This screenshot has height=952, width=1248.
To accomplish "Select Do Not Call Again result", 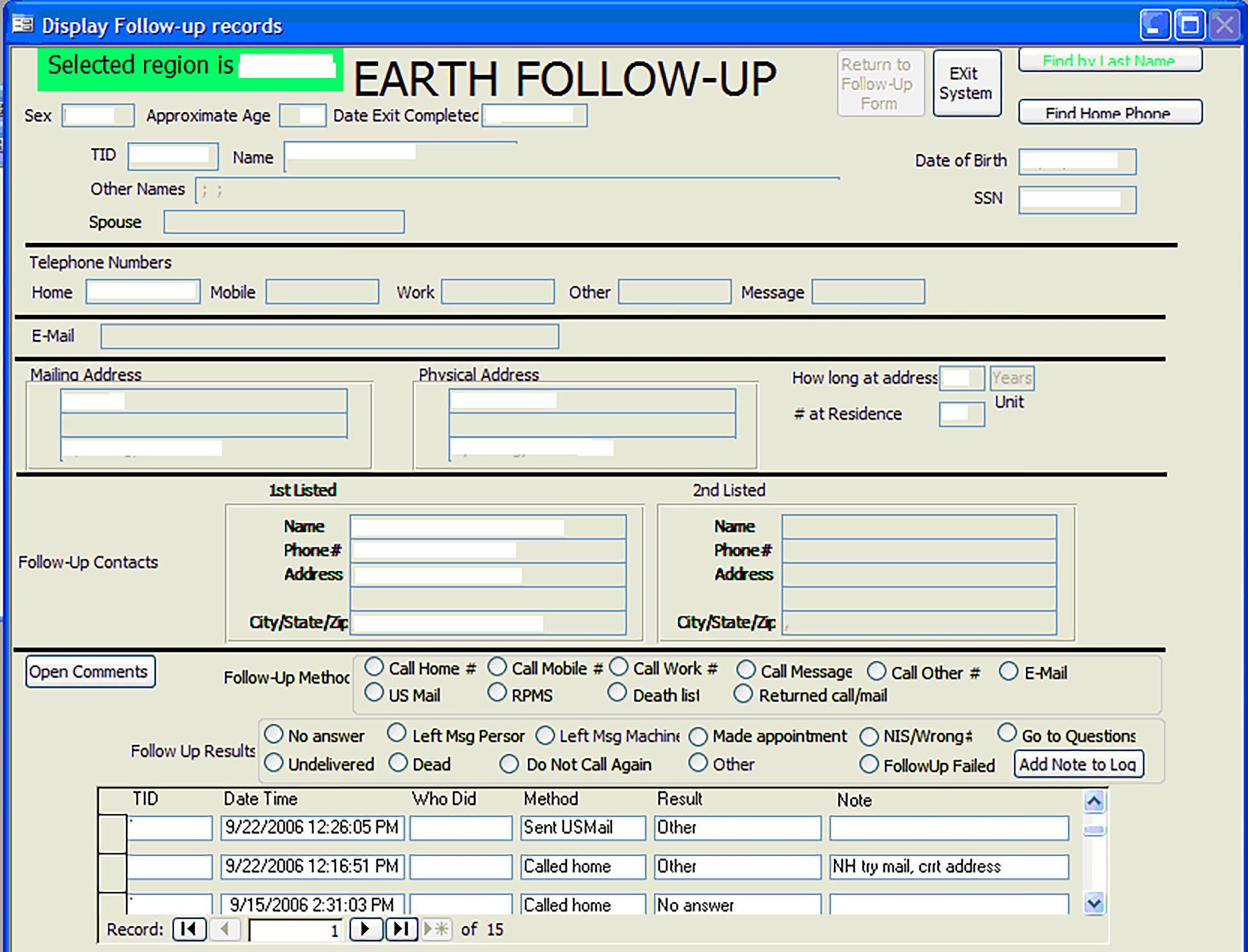I will (x=509, y=764).
